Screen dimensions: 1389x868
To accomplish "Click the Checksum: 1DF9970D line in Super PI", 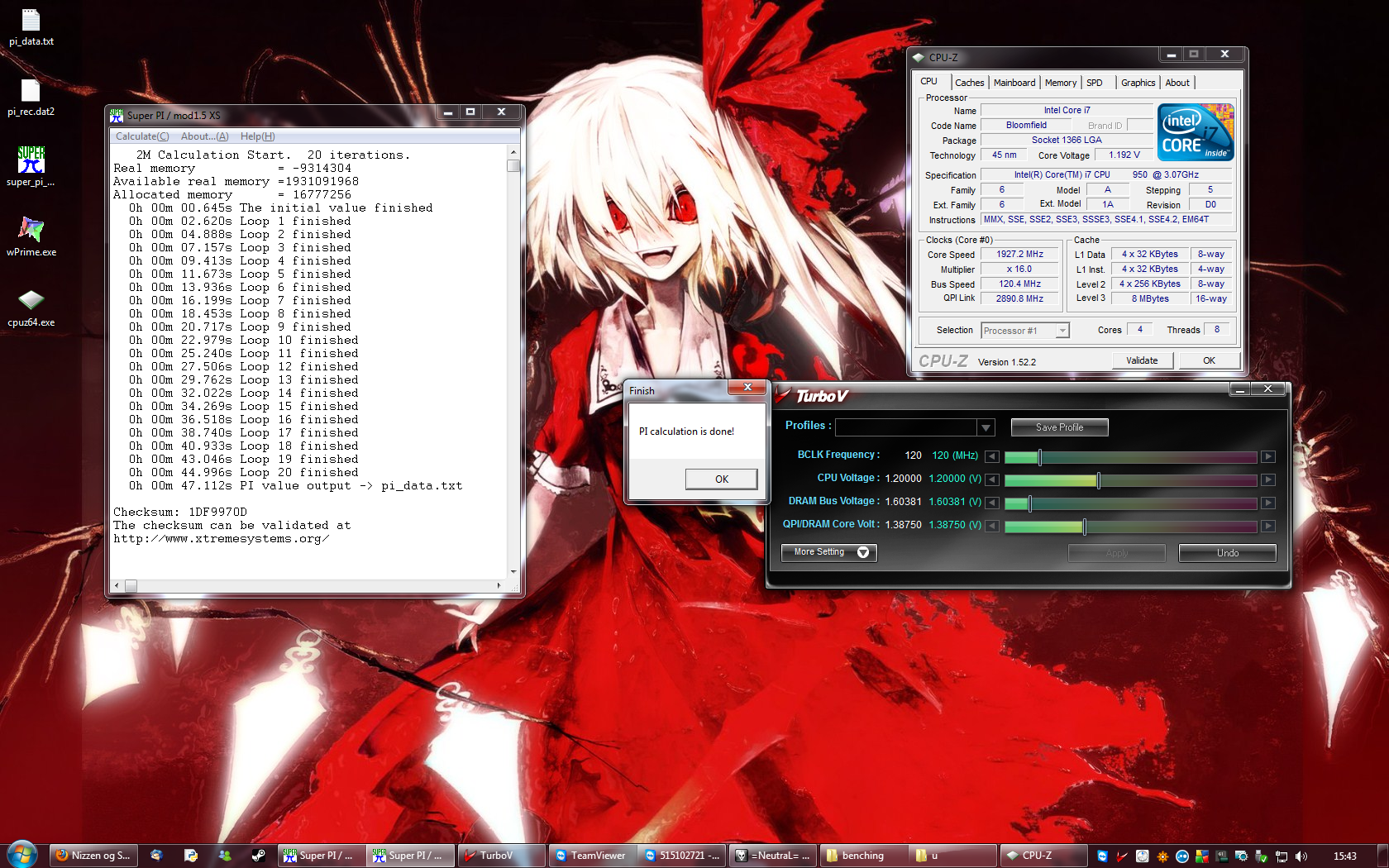I will (x=180, y=513).
